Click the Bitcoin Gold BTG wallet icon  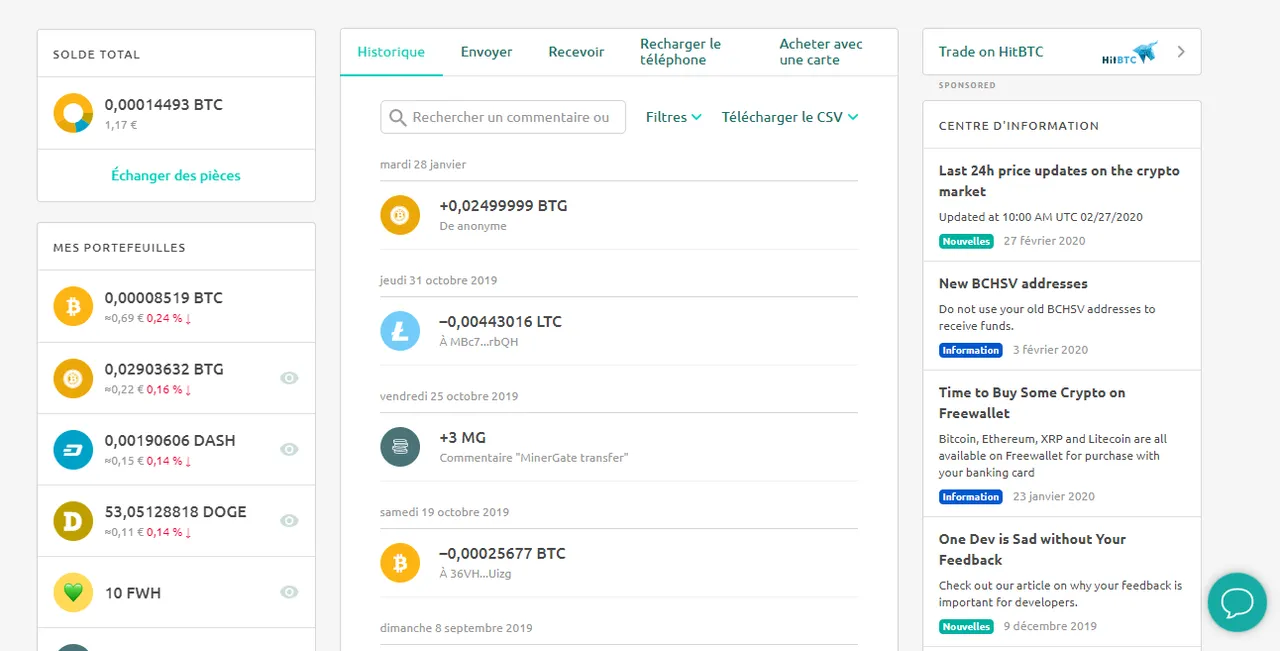pos(73,378)
